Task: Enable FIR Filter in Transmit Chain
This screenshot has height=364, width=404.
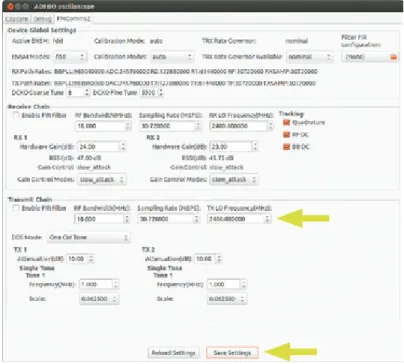Action: [16, 208]
